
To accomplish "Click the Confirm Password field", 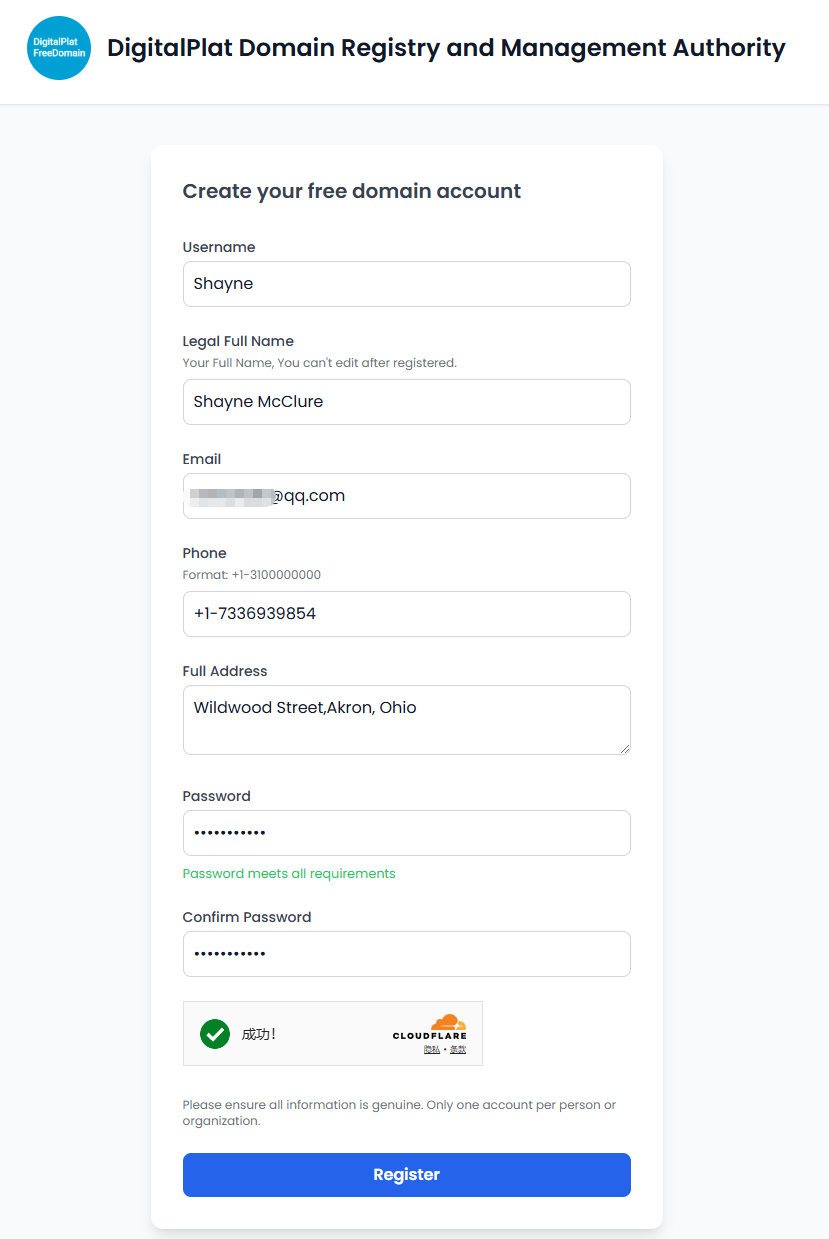I will (x=406, y=954).
